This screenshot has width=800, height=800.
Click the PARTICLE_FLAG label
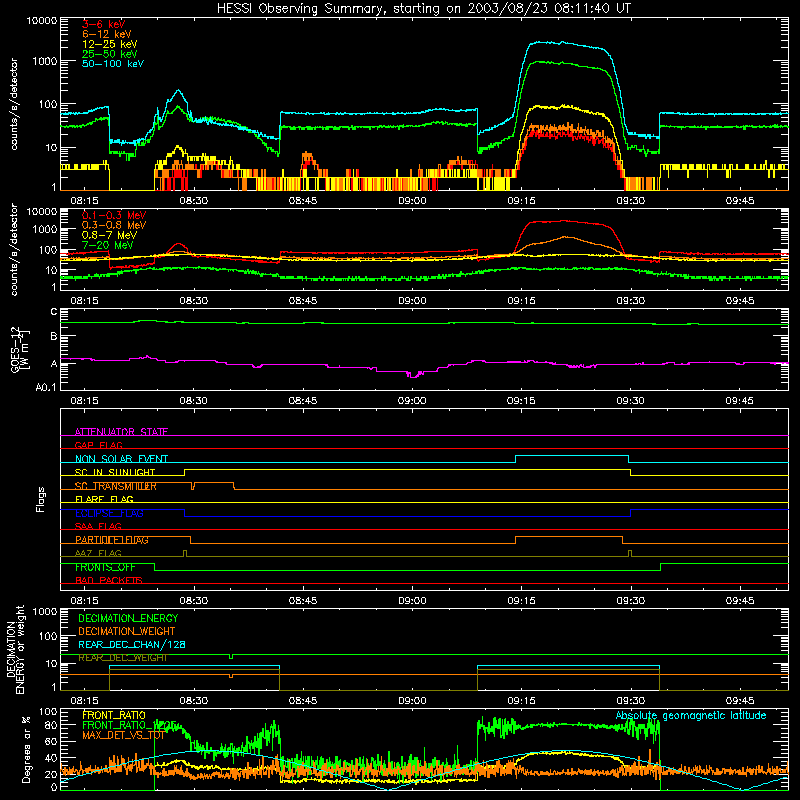(112, 540)
